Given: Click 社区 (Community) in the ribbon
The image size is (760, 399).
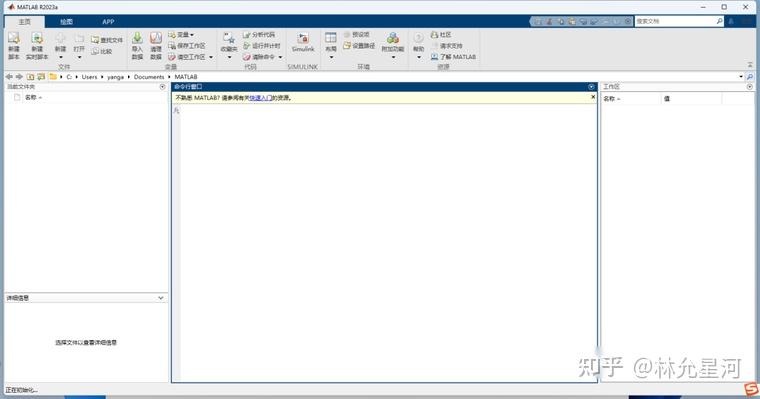Looking at the screenshot, I should tap(441, 34).
